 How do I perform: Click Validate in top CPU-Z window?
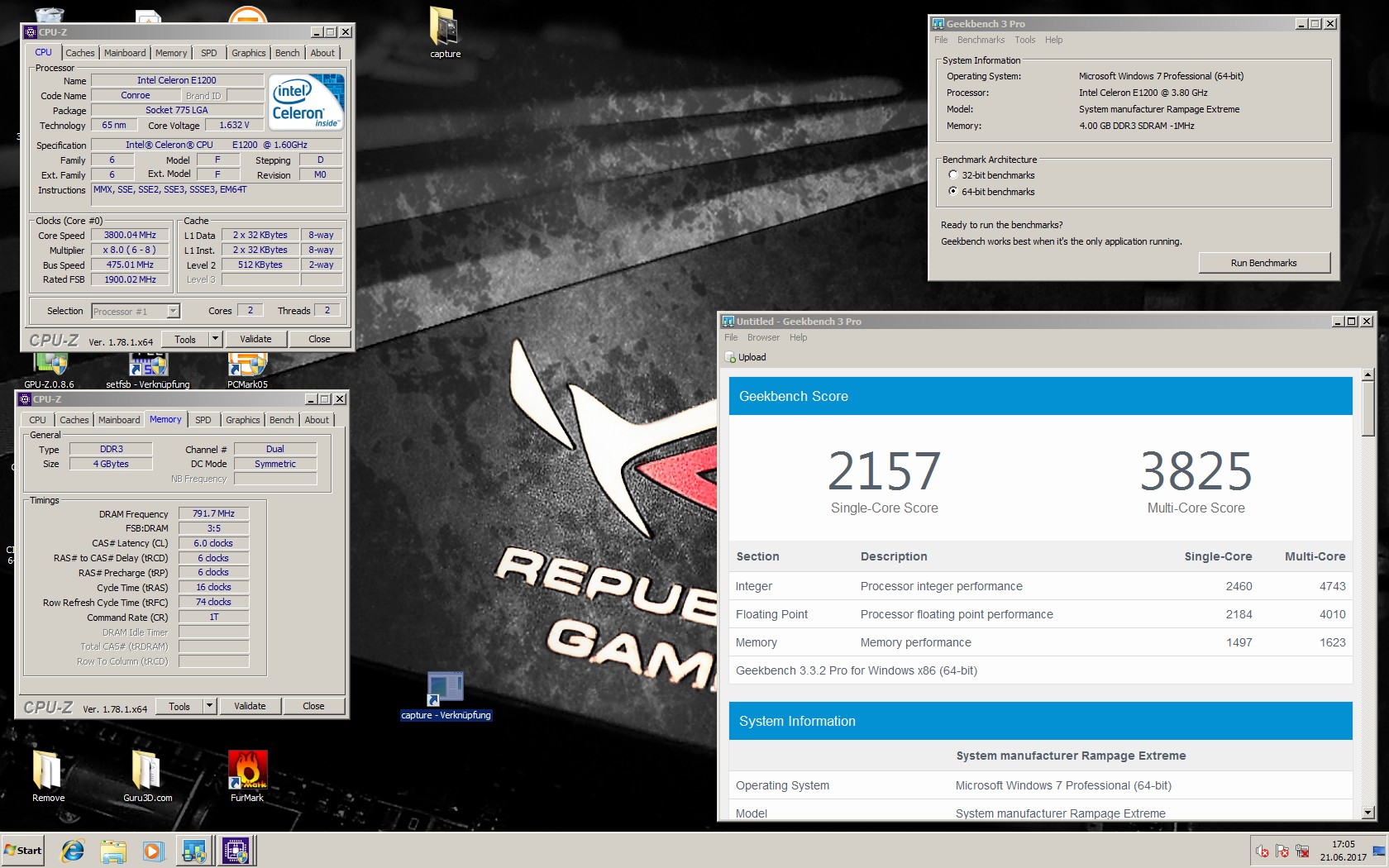[x=255, y=339]
